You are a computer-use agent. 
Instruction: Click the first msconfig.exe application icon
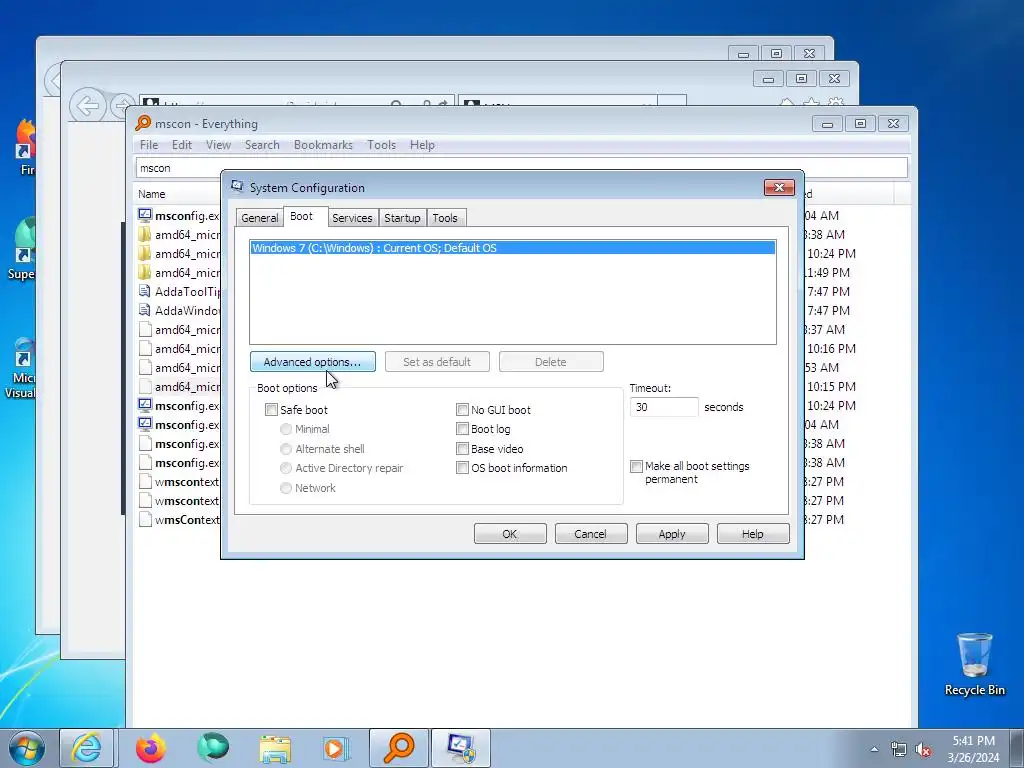pyautogui.click(x=145, y=215)
